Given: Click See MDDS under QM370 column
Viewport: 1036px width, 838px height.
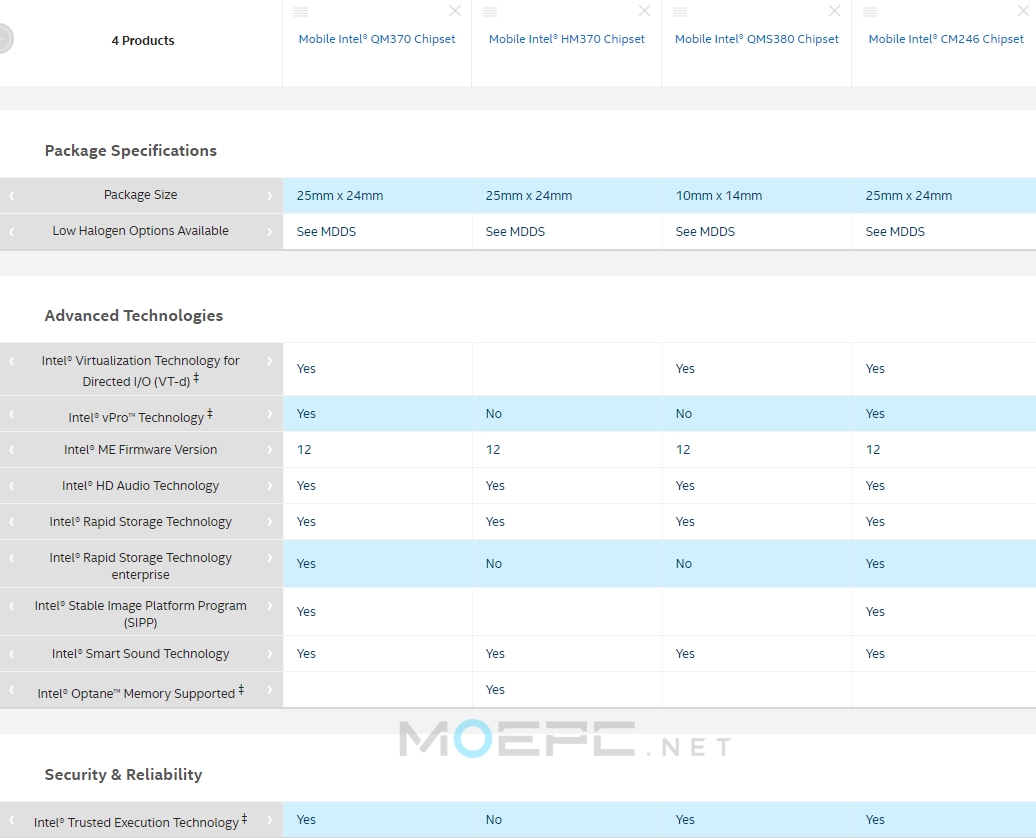Looking at the screenshot, I should coord(326,231).
